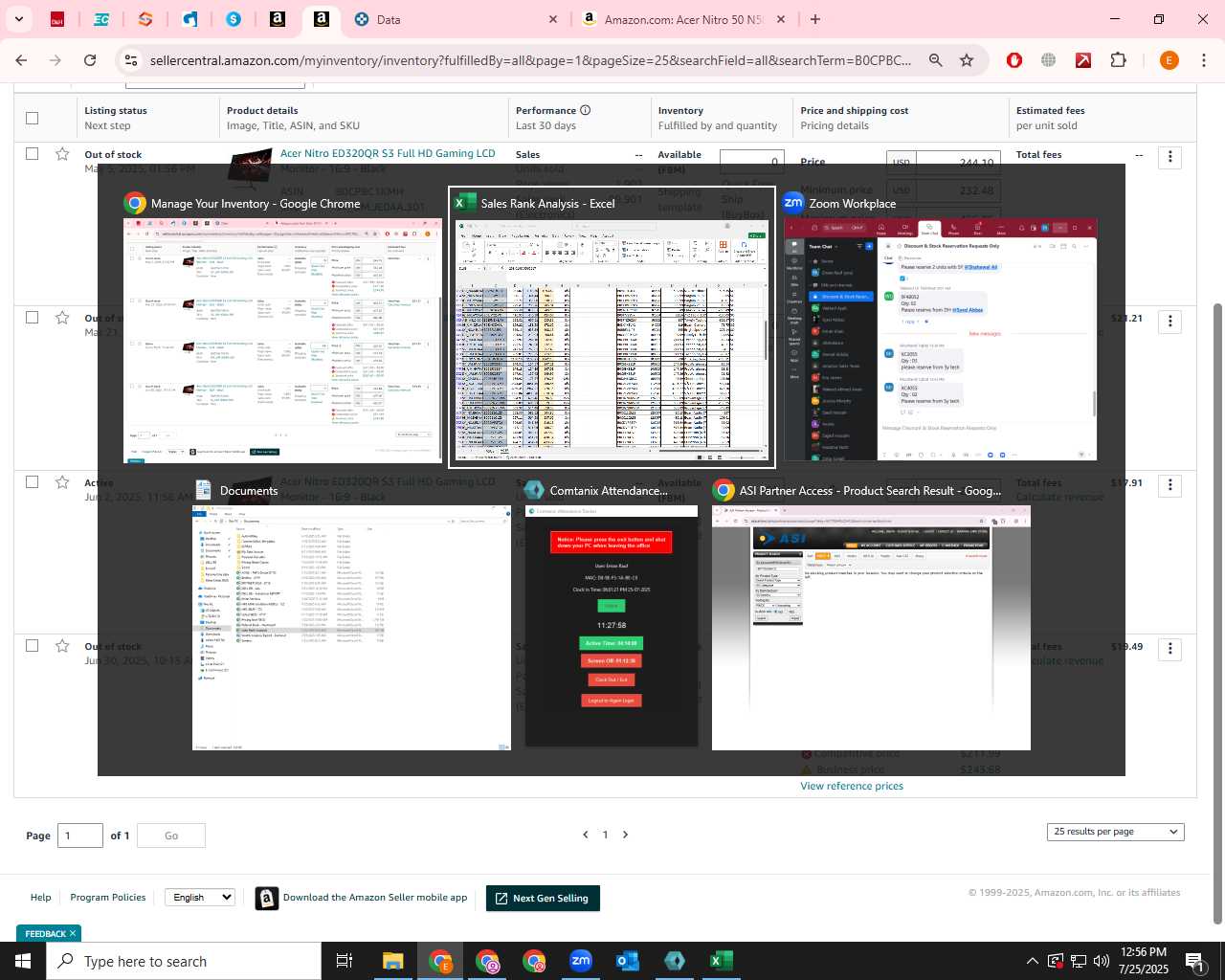Go to next page arrow
Screen dimensions: 1225x980
626,835
